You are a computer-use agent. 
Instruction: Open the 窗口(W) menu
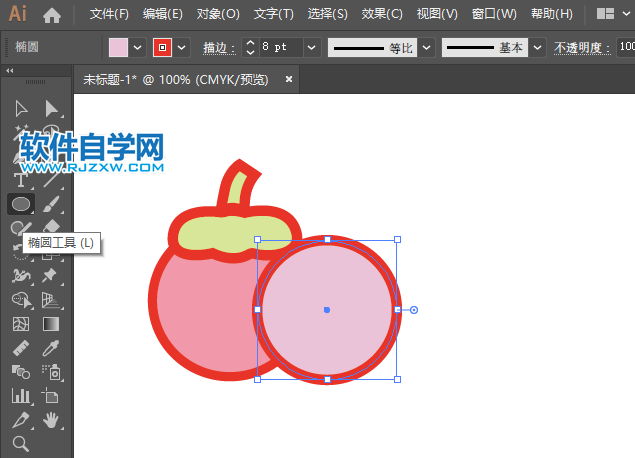pyautogui.click(x=494, y=14)
